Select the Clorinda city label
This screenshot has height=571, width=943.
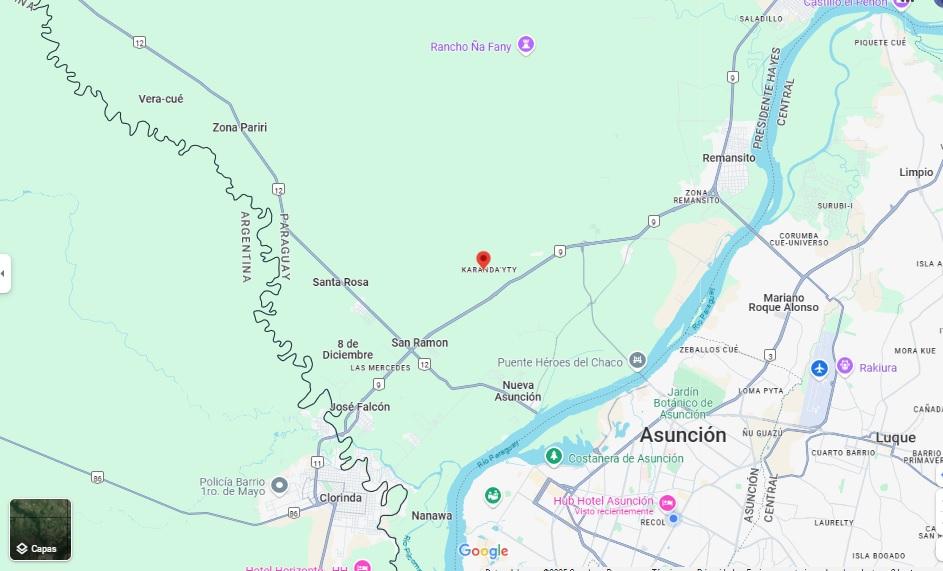(340, 498)
